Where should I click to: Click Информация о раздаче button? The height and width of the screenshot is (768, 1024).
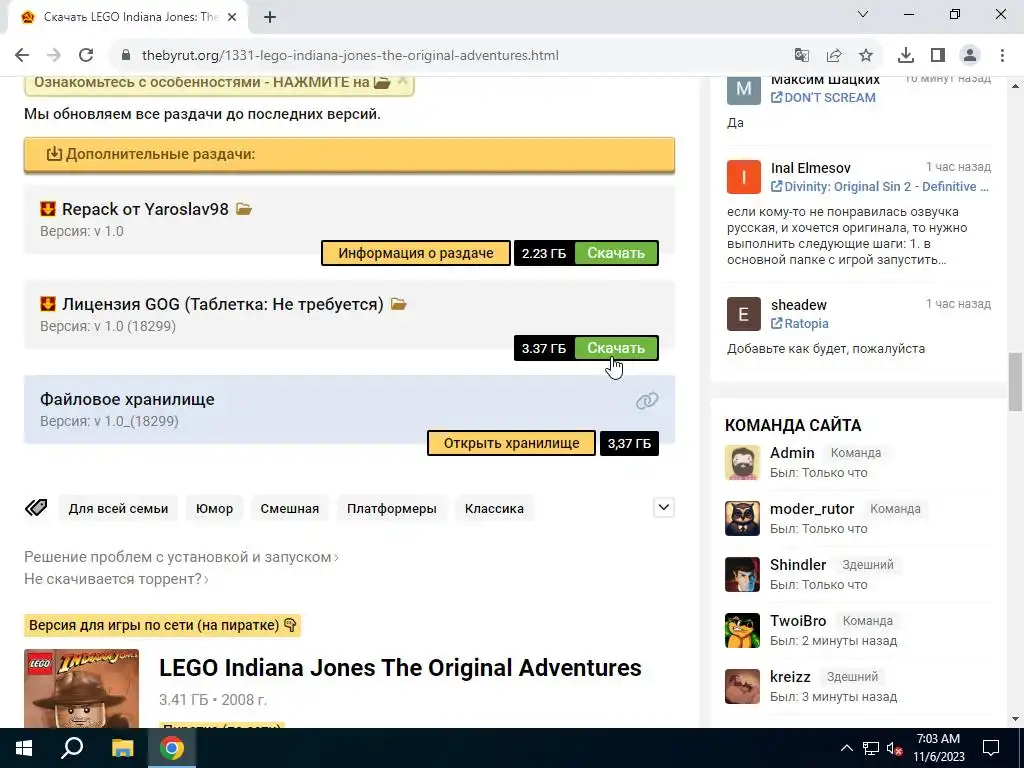416,253
